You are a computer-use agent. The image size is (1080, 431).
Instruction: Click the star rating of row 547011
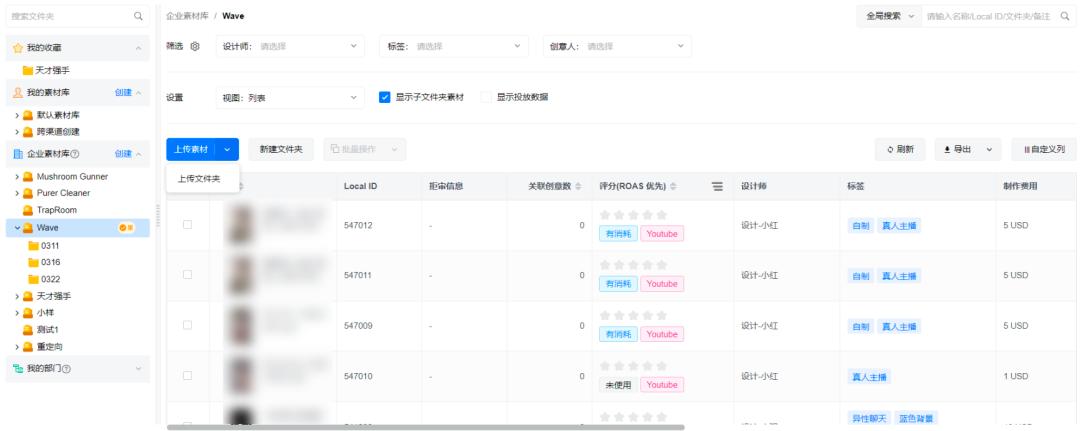tap(634, 265)
